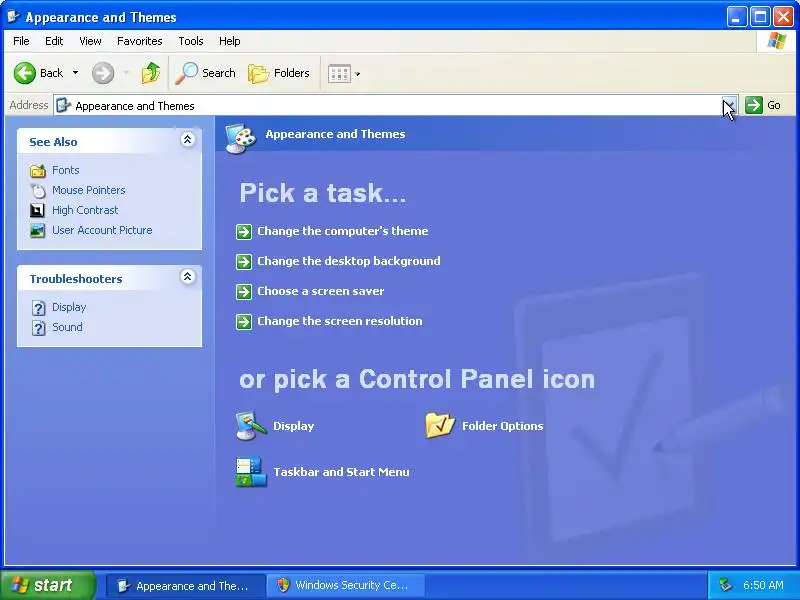
Task: Click the screen resolution task arrow icon
Action: point(244,322)
